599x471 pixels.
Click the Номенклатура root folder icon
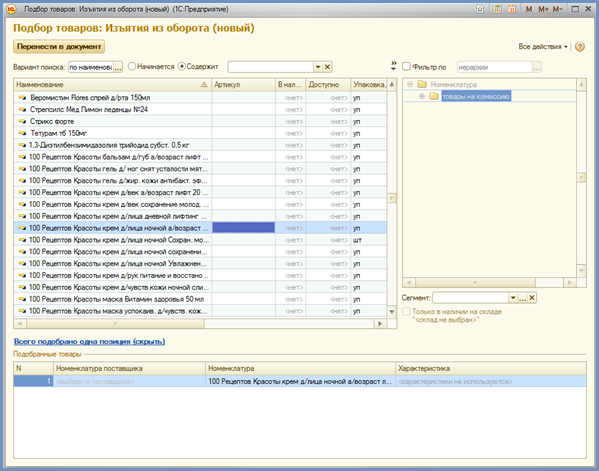coord(422,84)
